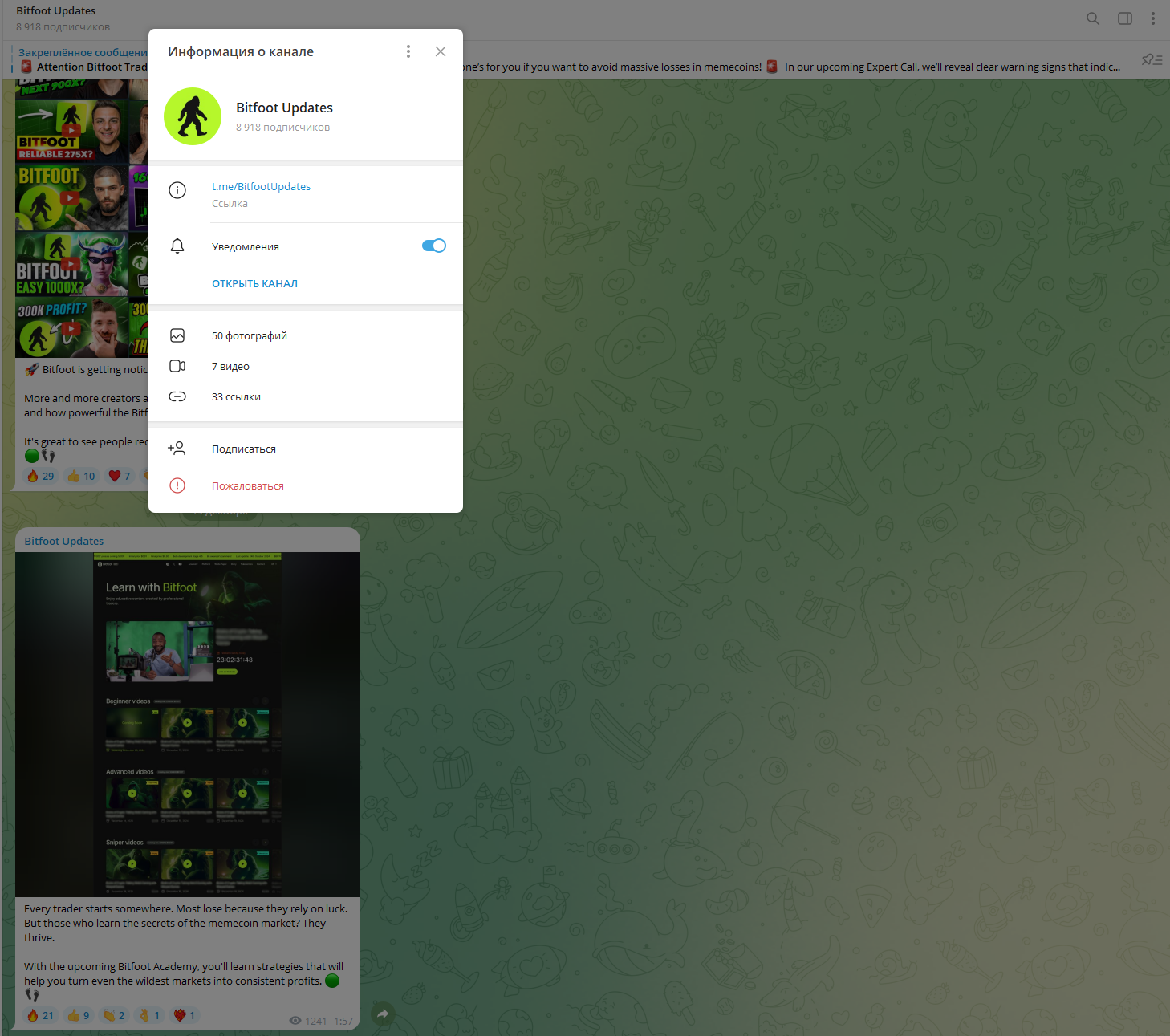Image resolution: width=1170 pixels, height=1036 pixels.
Task: Click the view count 1241 on post
Action: click(x=308, y=1021)
